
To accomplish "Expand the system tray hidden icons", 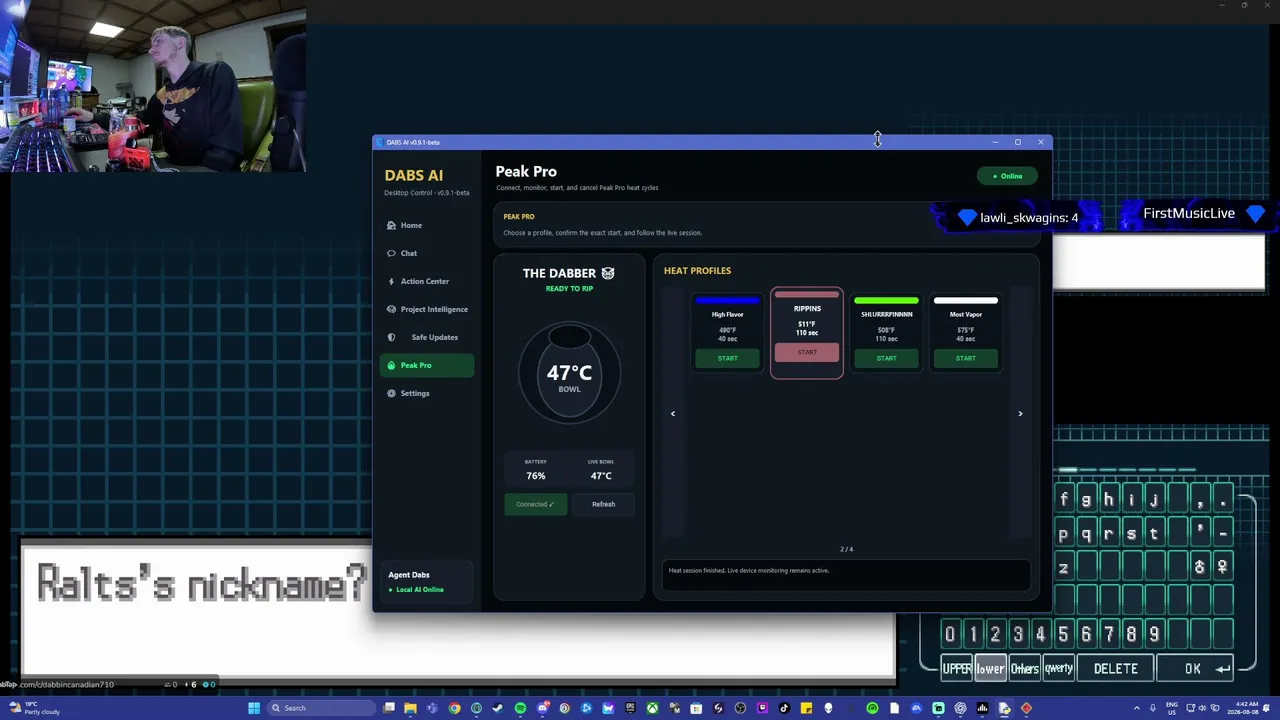I will (x=1139, y=708).
